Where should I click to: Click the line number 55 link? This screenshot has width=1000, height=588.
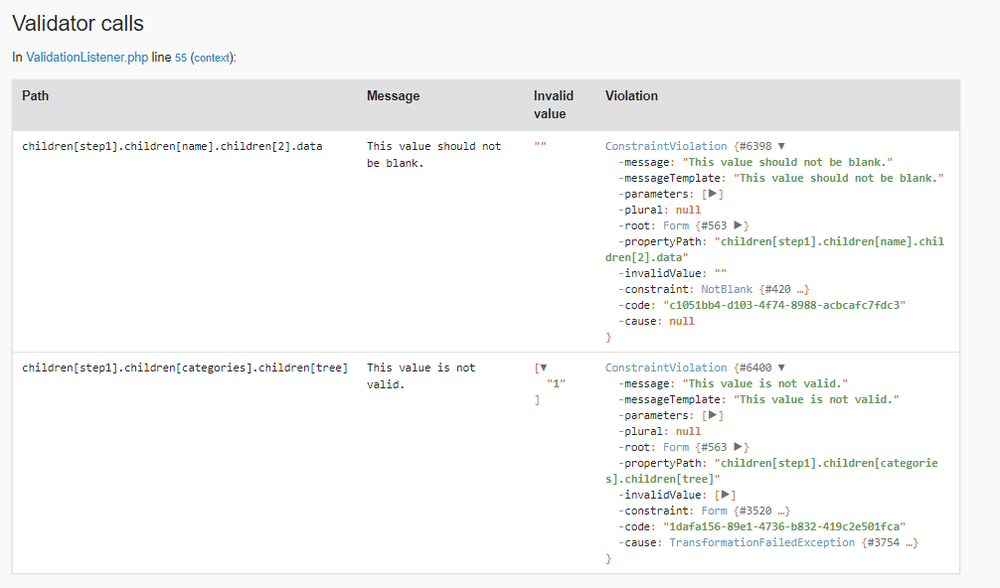180,57
